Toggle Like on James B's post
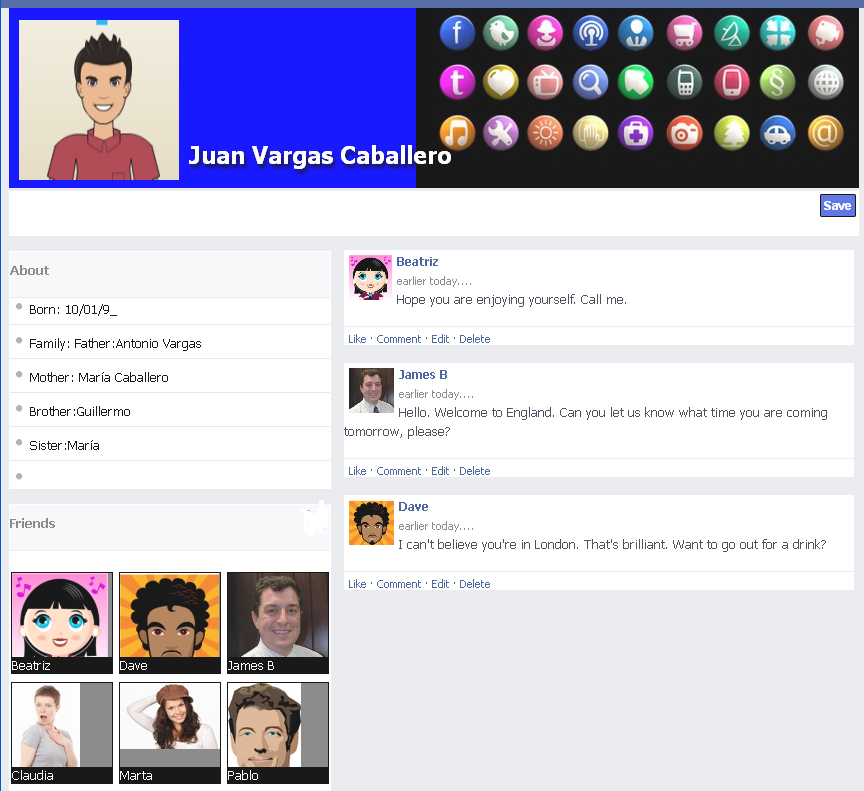This screenshot has width=864, height=791. tap(357, 470)
